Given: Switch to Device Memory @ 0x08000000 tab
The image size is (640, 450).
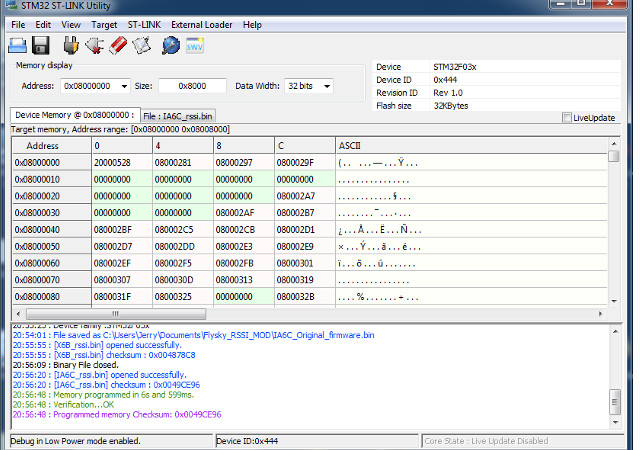Looking at the screenshot, I should point(75,115).
